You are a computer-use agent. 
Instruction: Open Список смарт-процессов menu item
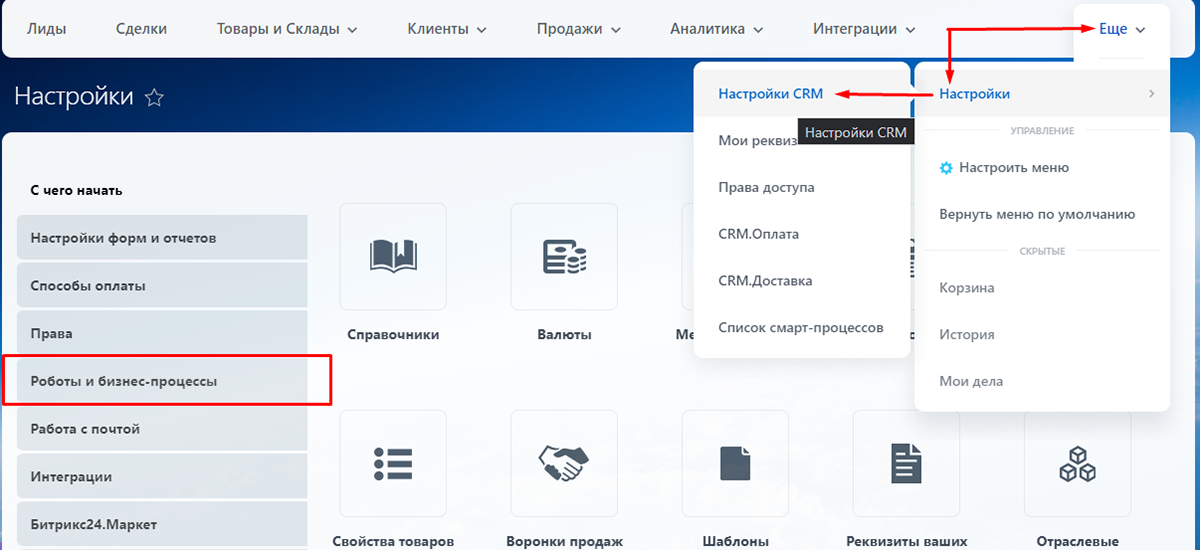(x=800, y=327)
